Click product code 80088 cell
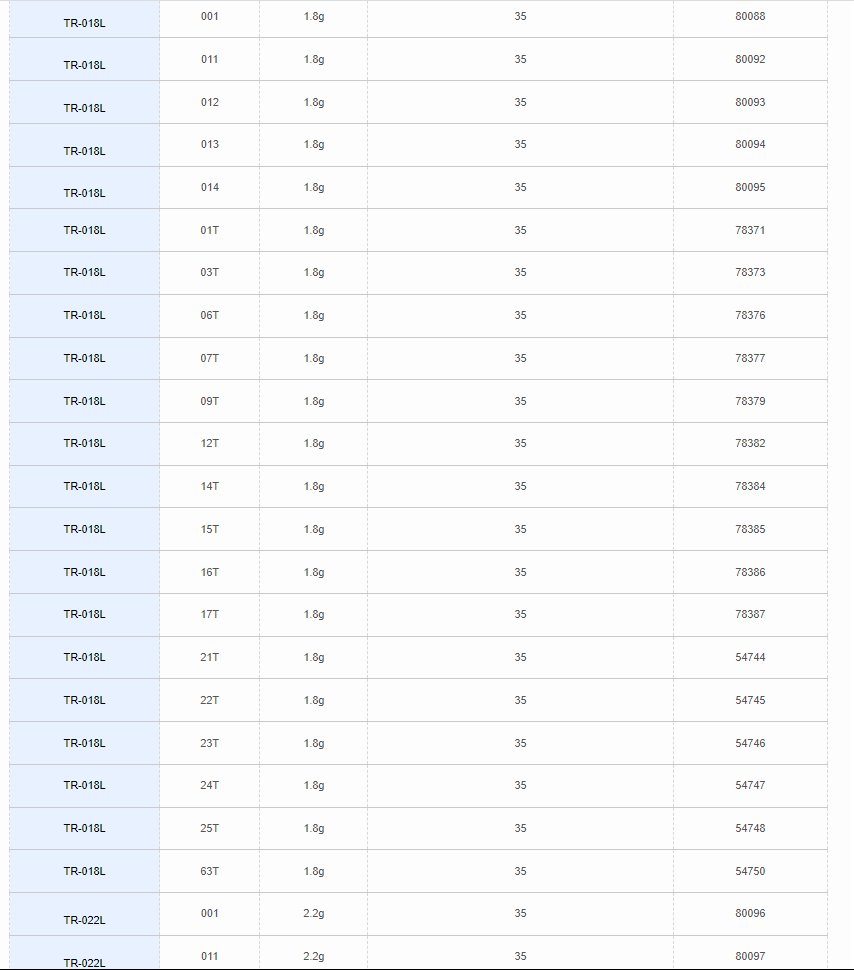Image resolution: width=854 pixels, height=970 pixels. coord(750,17)
